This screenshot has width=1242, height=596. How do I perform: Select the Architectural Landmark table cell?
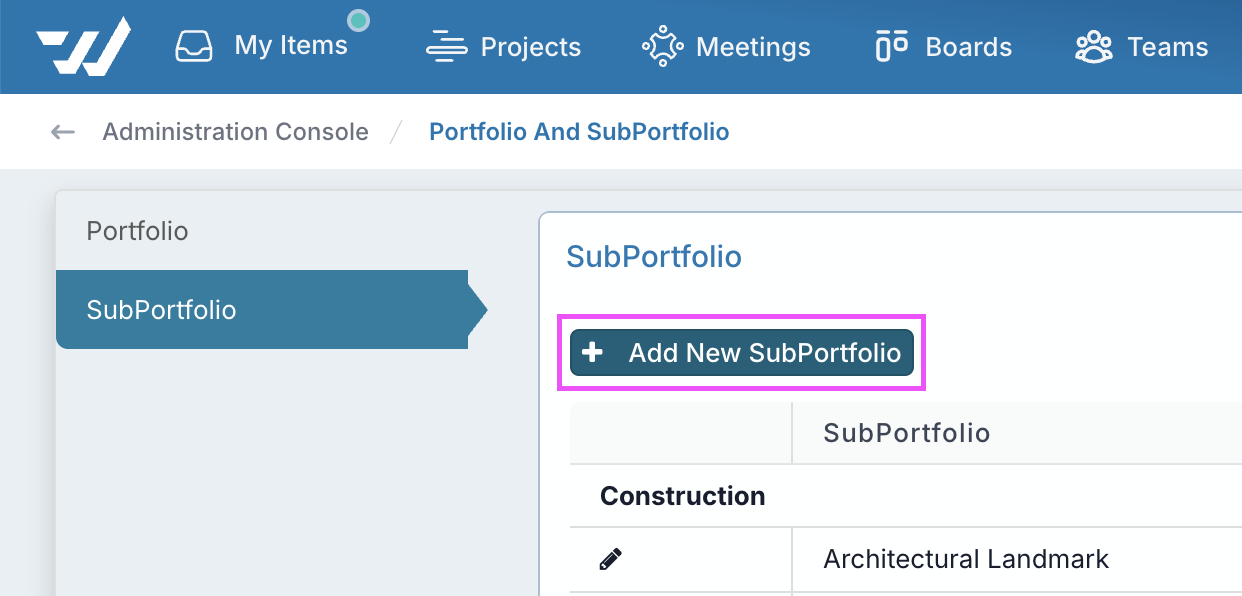(x=1017, y=559)
